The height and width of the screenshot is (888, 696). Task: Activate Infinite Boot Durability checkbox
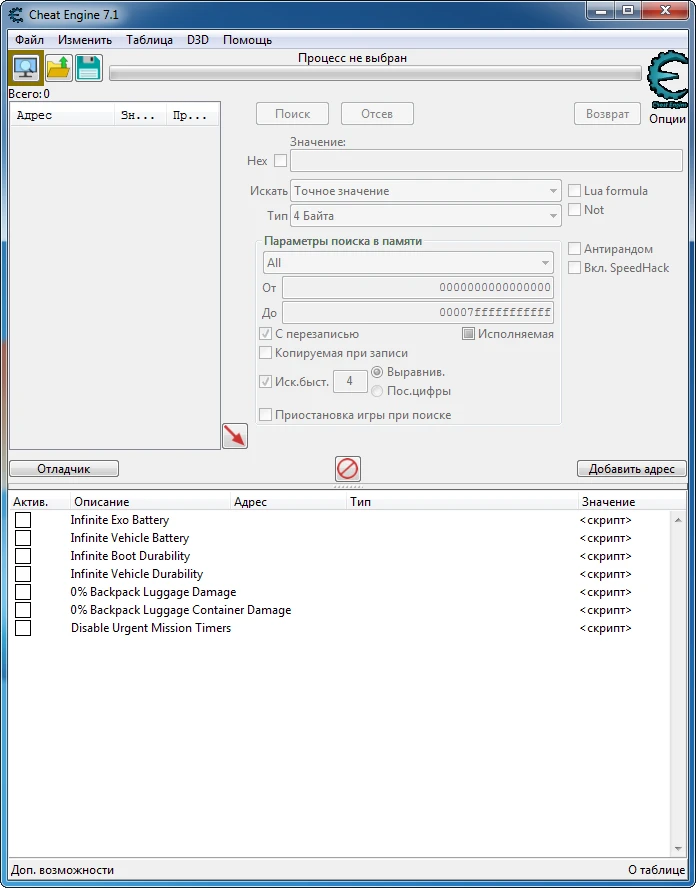coord(23,556)
